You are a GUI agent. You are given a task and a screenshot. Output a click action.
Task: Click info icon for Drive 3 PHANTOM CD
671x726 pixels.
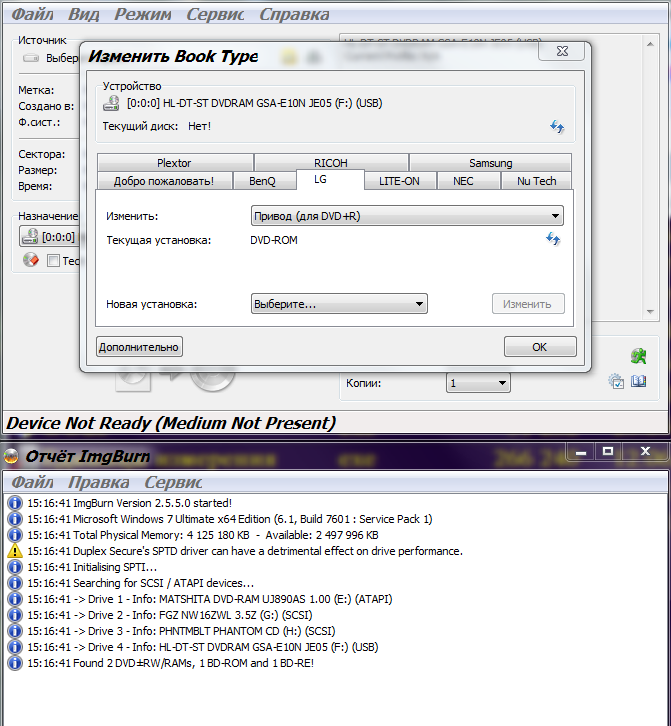click(x=15, y=631)
